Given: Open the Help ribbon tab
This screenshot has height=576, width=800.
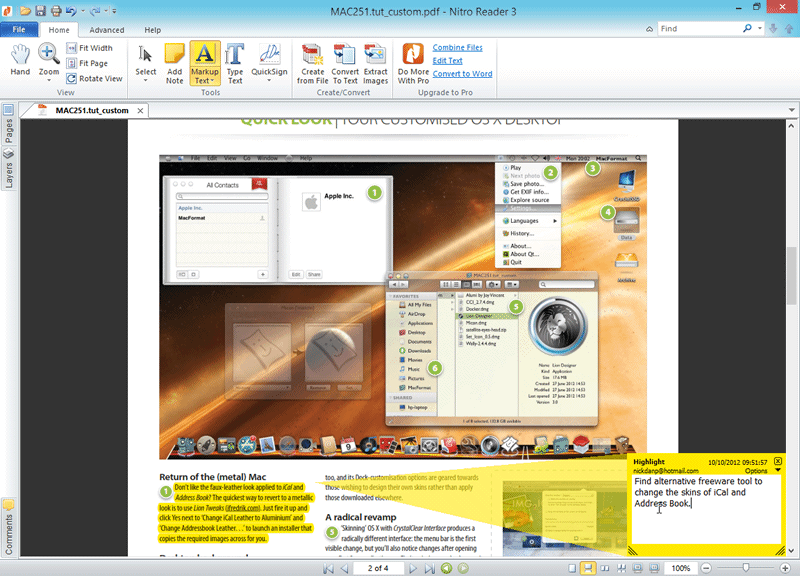Looking at the screenshot, I should click(153, 30).
